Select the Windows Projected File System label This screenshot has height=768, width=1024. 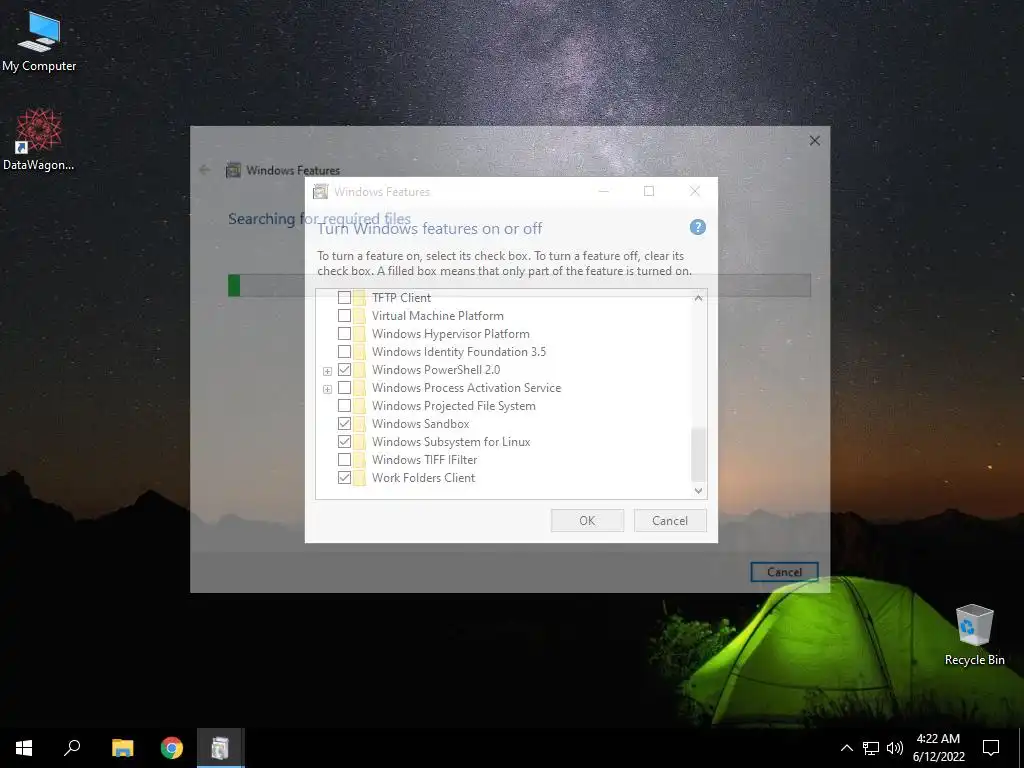click(454, 406)
